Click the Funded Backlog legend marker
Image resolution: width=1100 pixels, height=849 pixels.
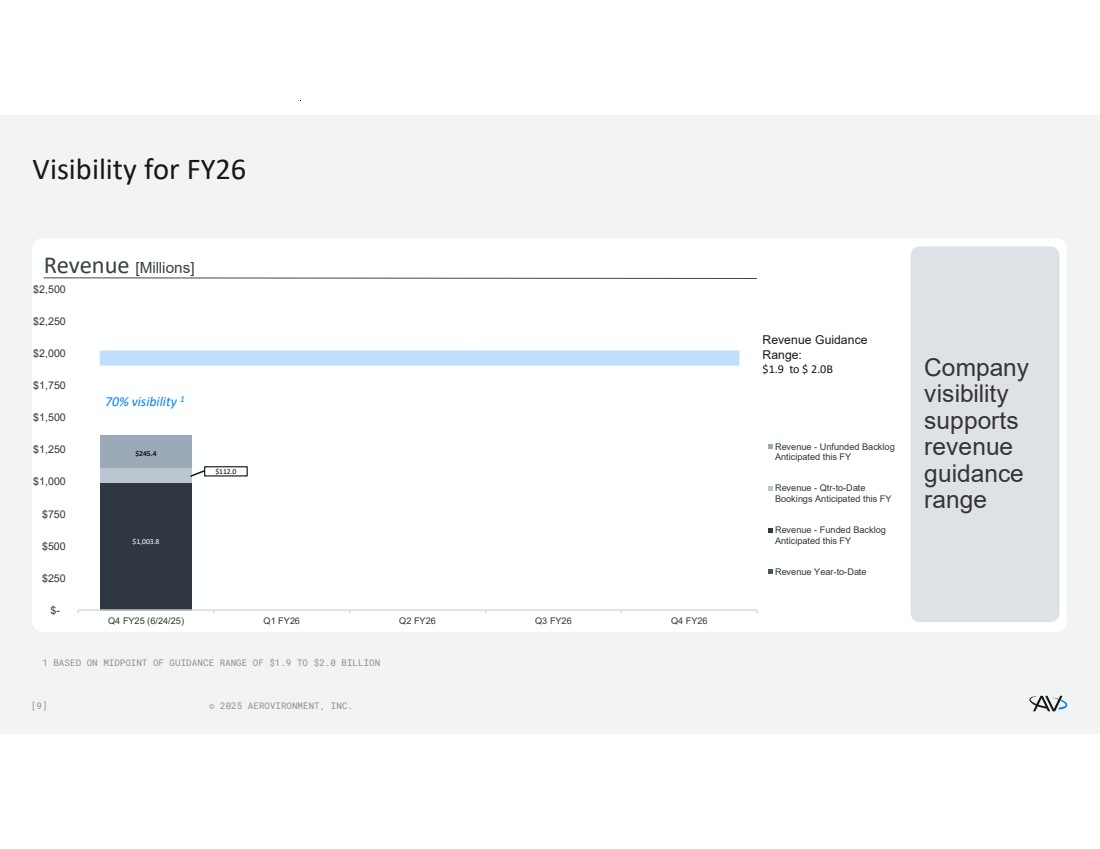(770, 530)
